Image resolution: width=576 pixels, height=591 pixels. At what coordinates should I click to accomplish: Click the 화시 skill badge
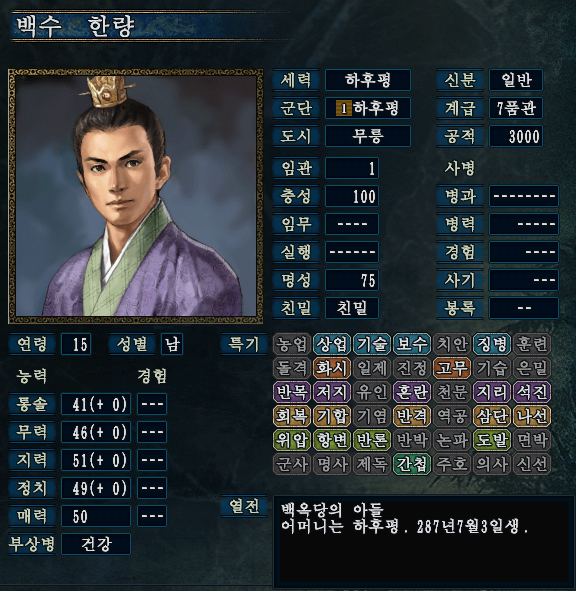[332, 368]
